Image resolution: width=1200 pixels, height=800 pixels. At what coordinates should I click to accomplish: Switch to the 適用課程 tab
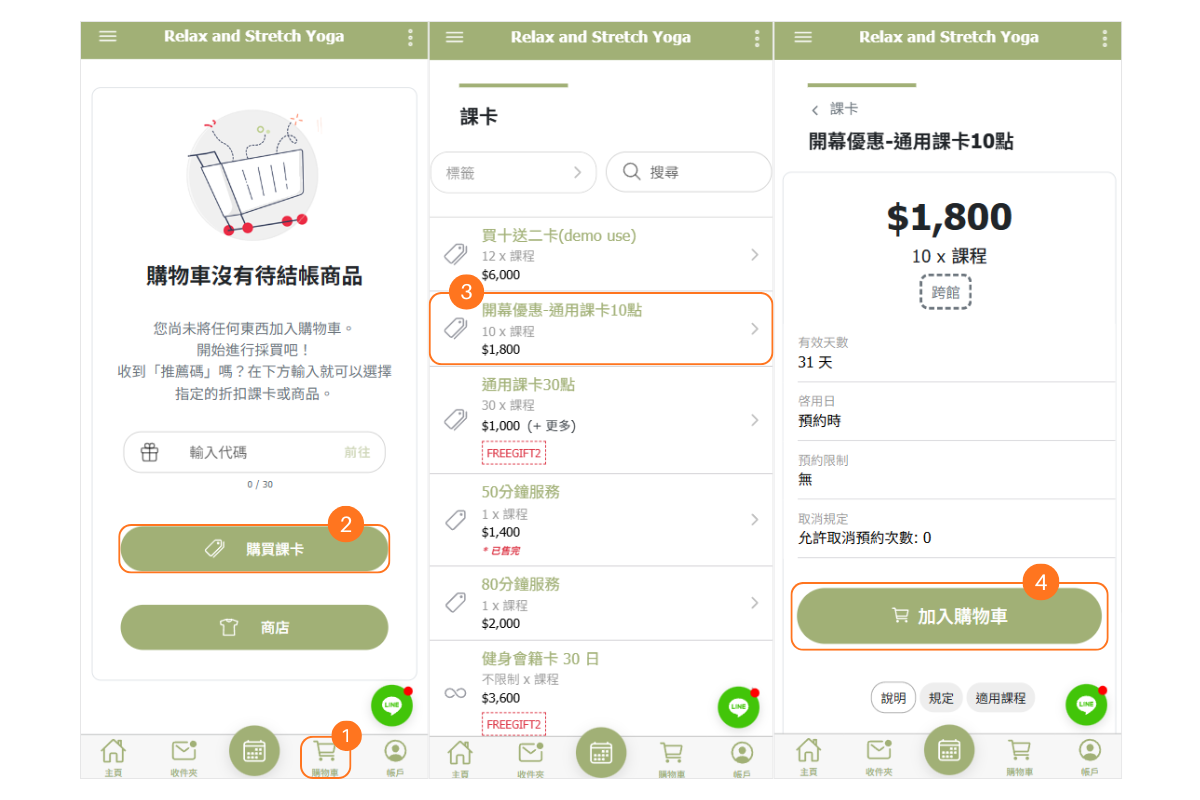point(1001,698)
